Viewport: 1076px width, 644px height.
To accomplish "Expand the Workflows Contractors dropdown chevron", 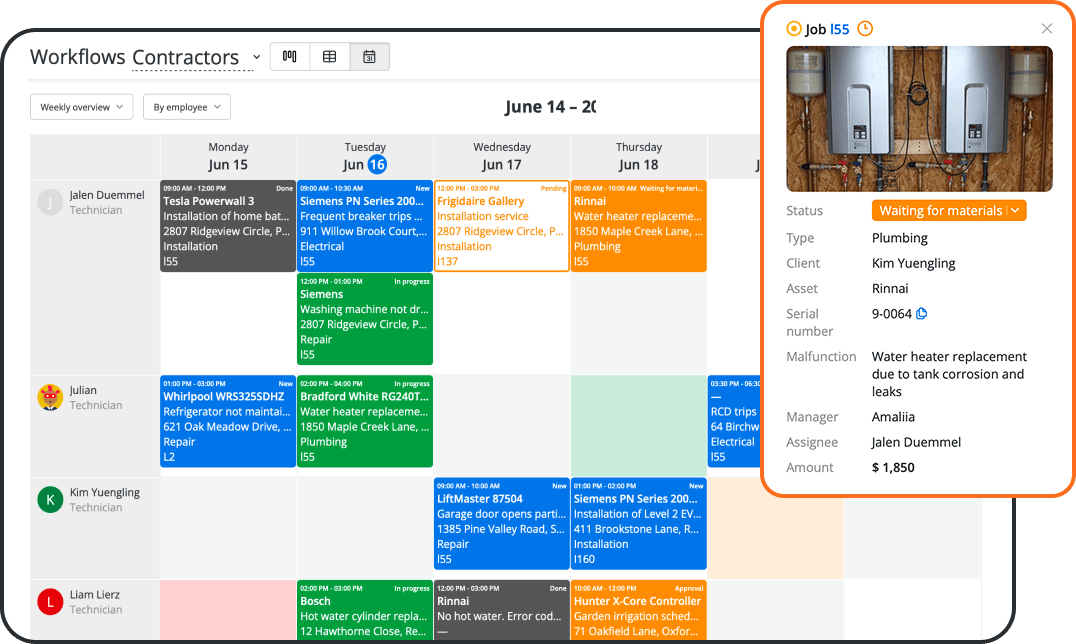I will click(257, 57).
